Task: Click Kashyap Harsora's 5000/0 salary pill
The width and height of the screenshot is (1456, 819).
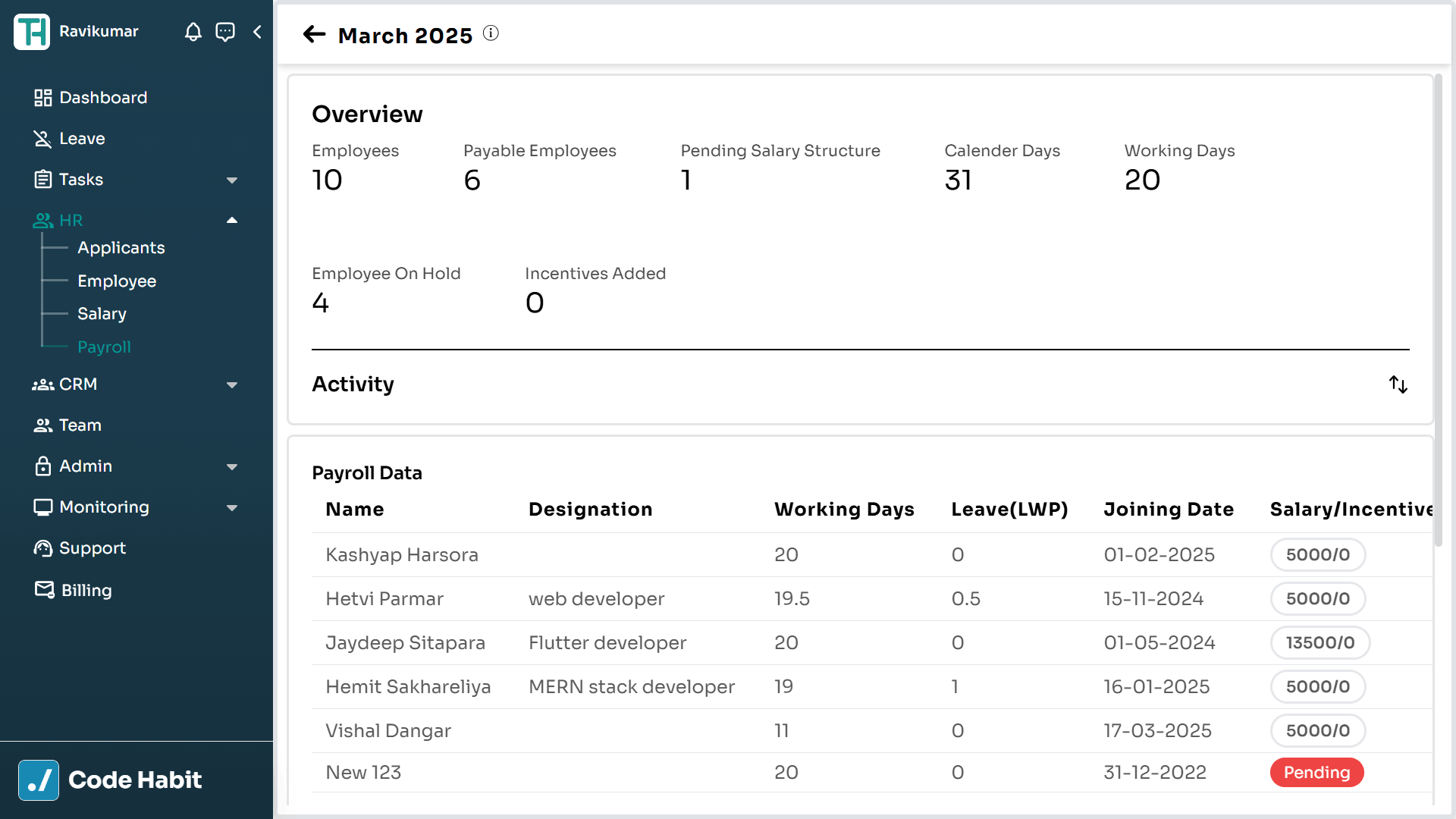Action: 1318,555
